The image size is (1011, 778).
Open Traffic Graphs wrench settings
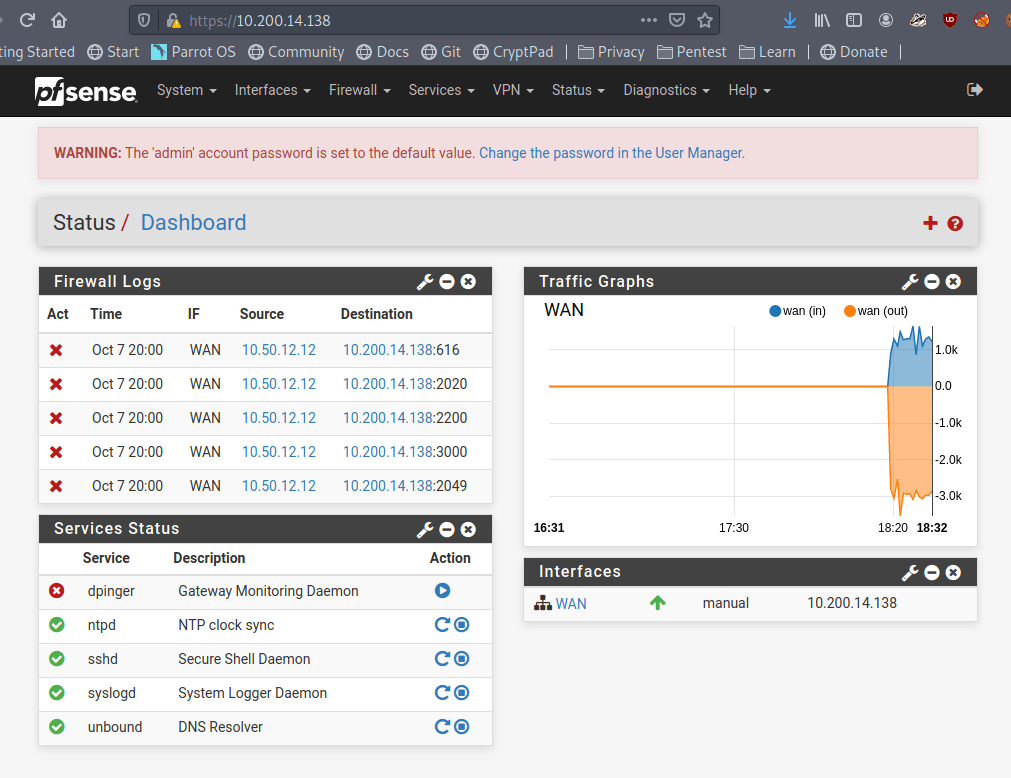[910, 282]
